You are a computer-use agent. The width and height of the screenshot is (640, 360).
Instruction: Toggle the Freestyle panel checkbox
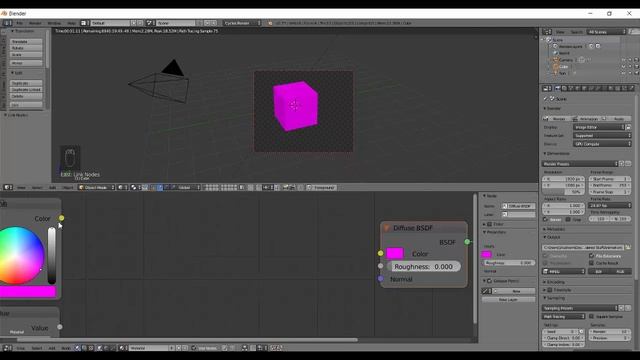click(550, 290)
